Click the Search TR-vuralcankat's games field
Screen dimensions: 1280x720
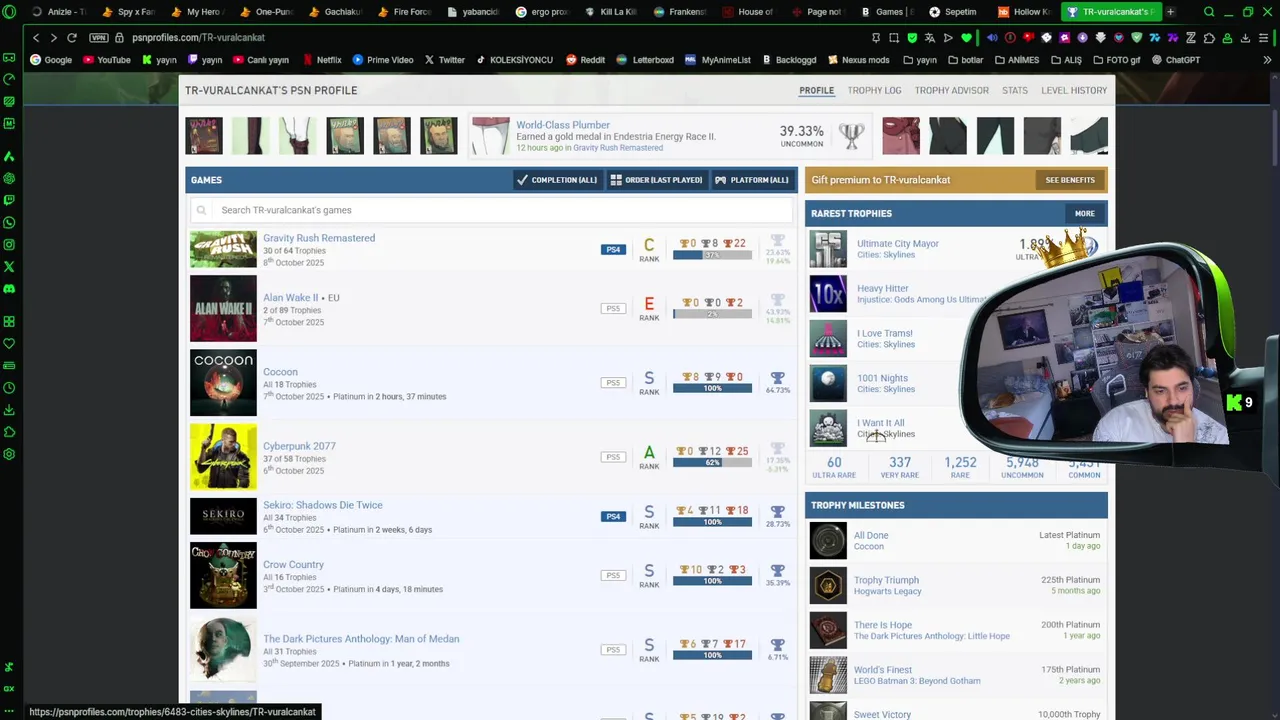pyautogui.click(x=491, y=210)
